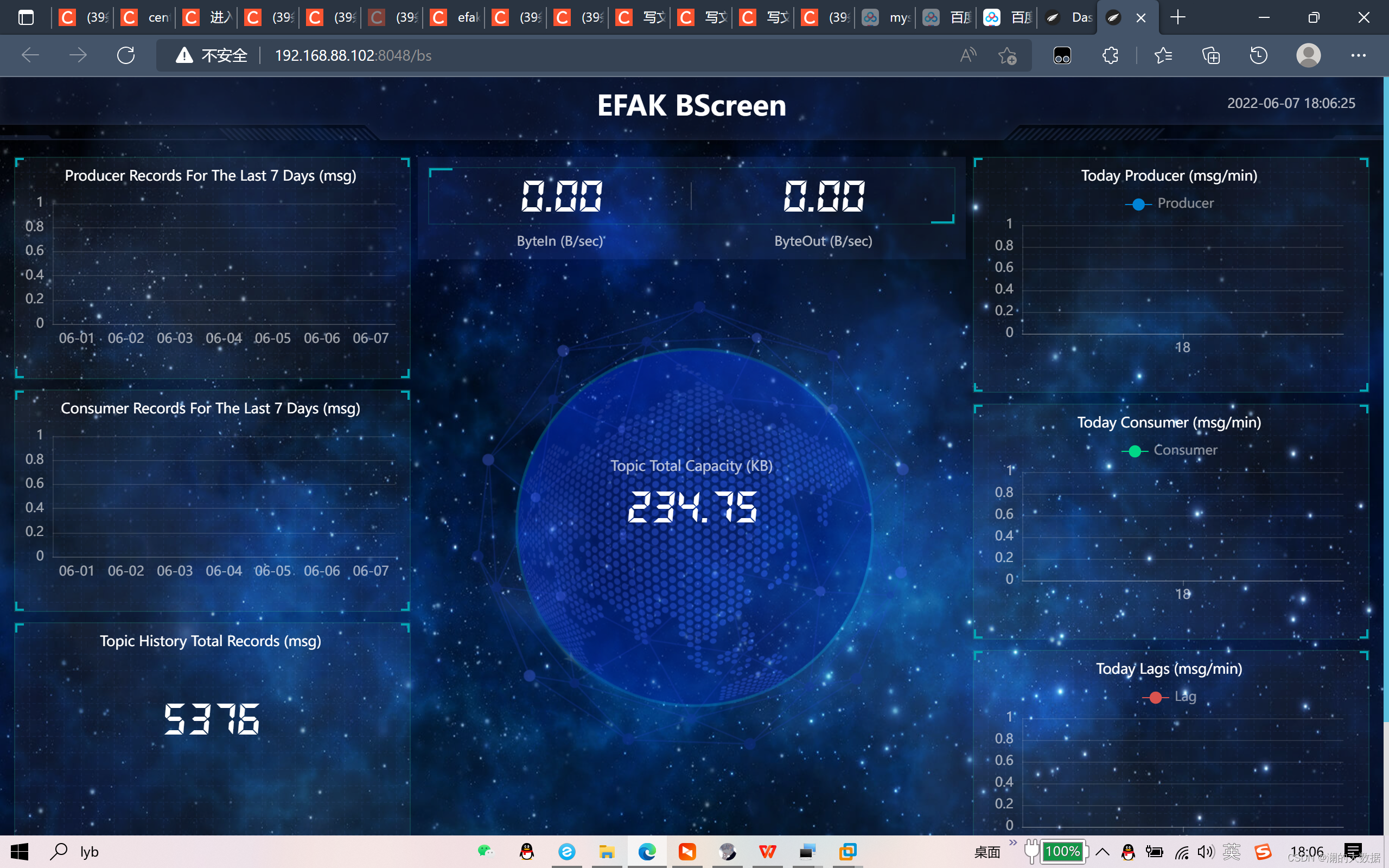This screenshot has height=868, width=1389.
Task: Click the EFAK BScreen title
Action: point(692,106)
